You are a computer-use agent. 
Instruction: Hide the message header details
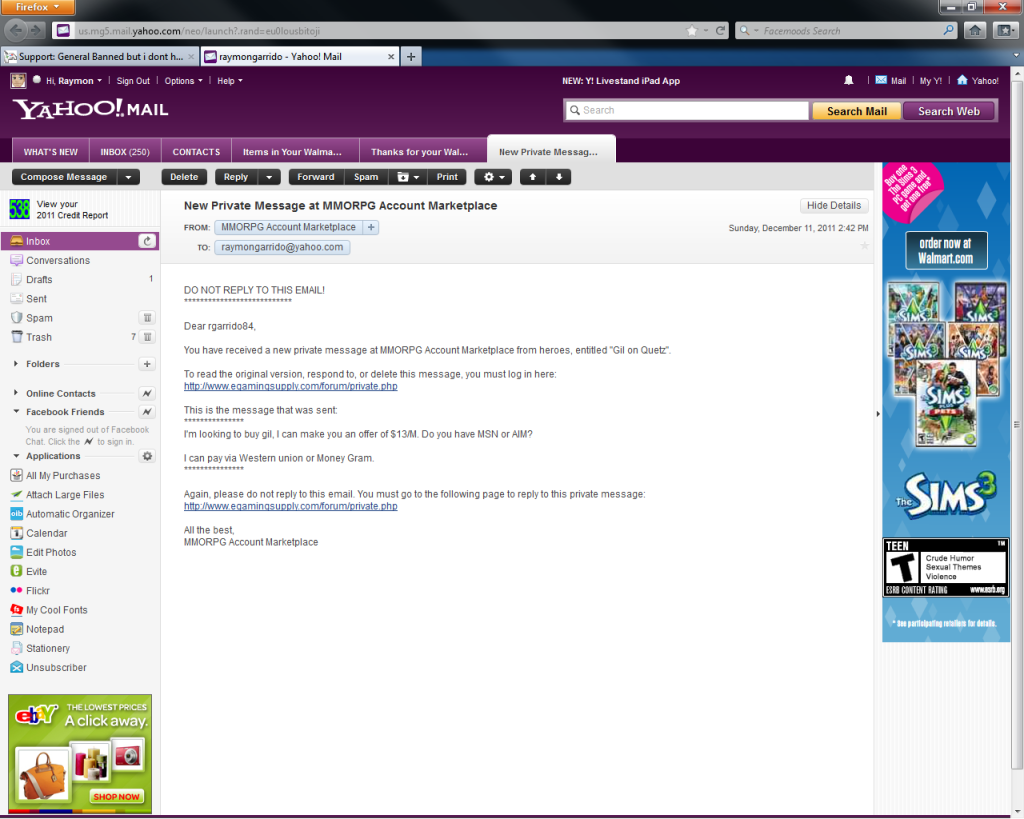833,205
